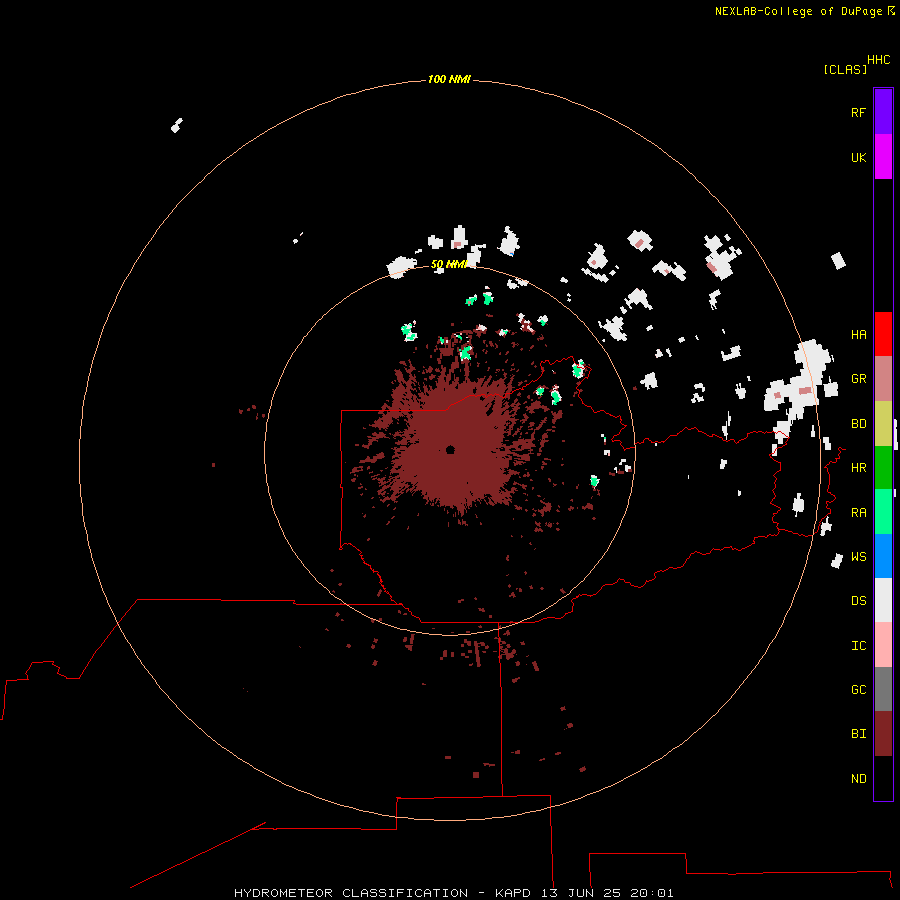900x900 pixels.
Task: Click the IC legend label
Action: click(x=858, y=645)
